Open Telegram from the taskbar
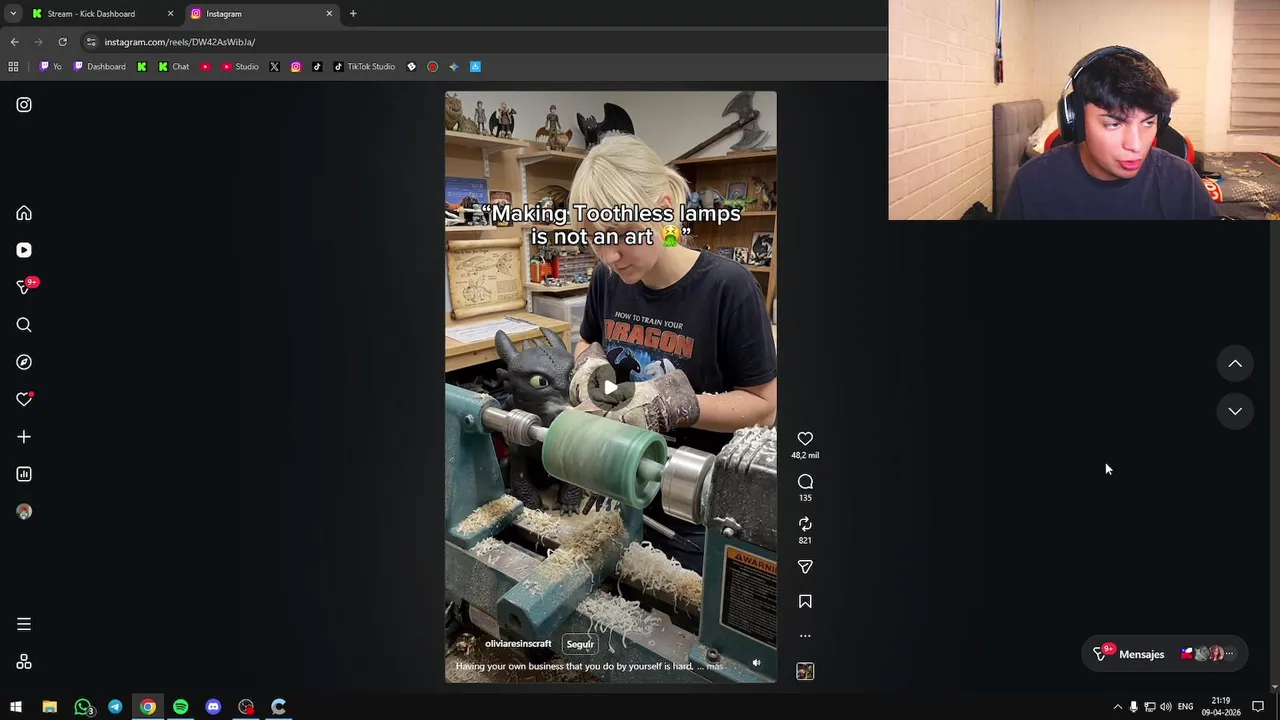This screenshot has width=1280, height=720. pyautogui.click(x=115, y=707)
